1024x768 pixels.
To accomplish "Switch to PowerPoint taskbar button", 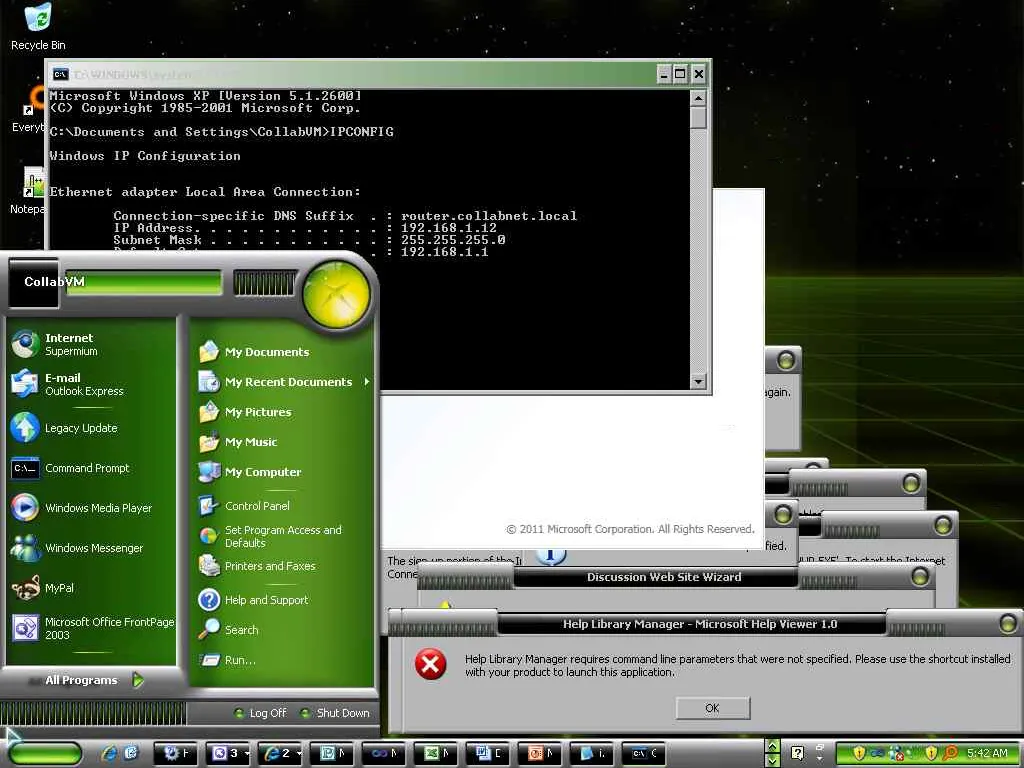I will 541,754.
